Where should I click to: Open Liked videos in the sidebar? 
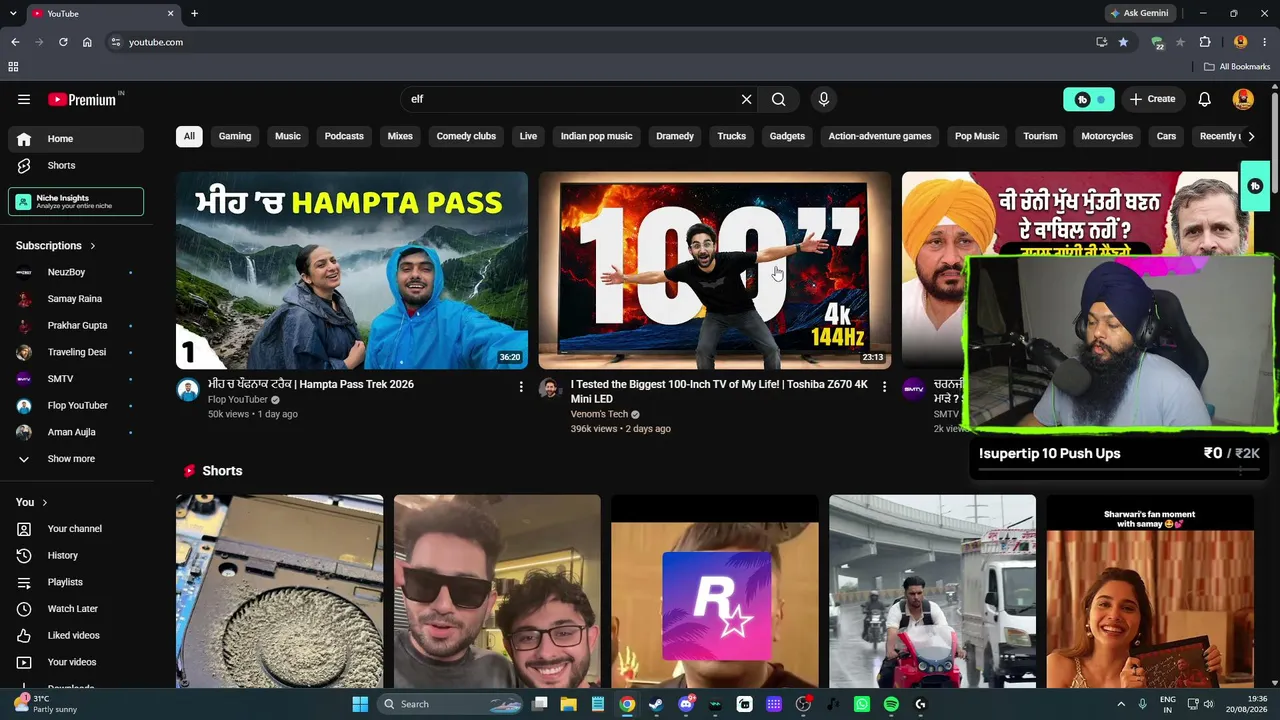(x=76, y=636)
